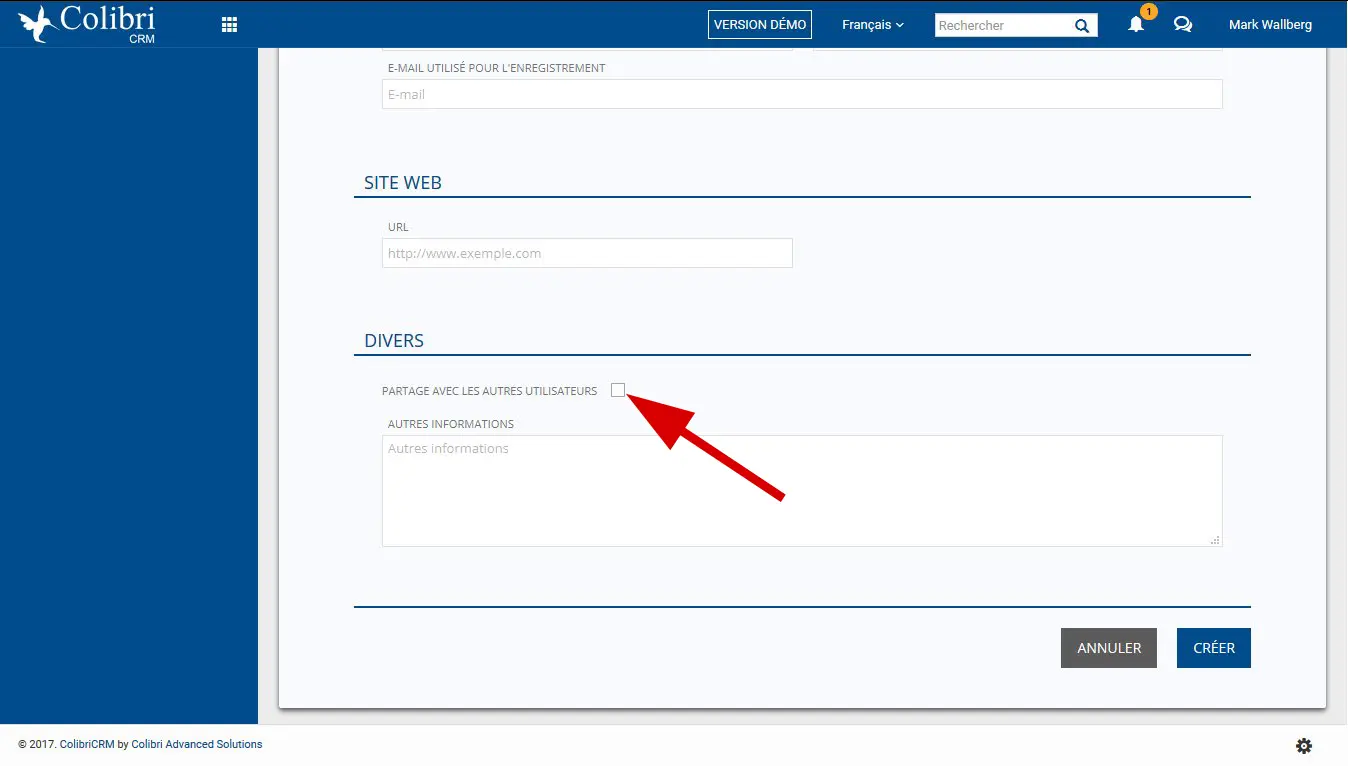1348x766 pixels.
Task: Open the apps grid menu icon
Action: tap(229, 25)
